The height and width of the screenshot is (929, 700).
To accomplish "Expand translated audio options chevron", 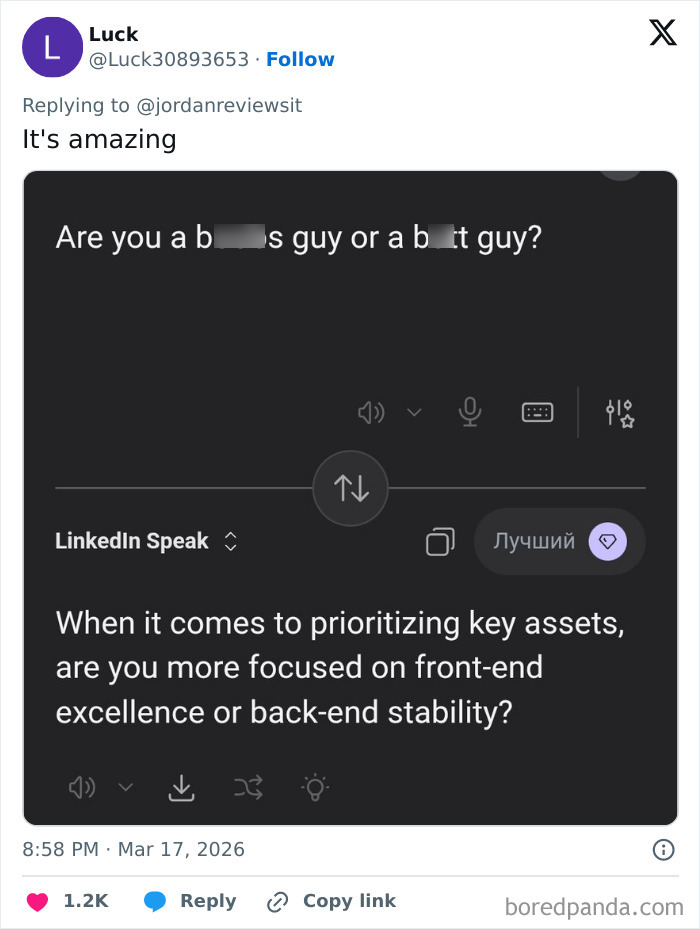I will pyautogui.click(x=125, y=788).
